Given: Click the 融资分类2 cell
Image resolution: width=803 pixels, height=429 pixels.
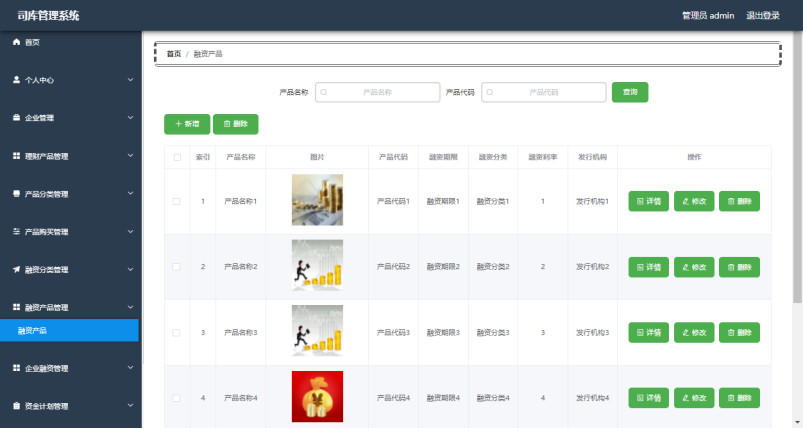Looking at the screenshot, I should coord(493,267).
